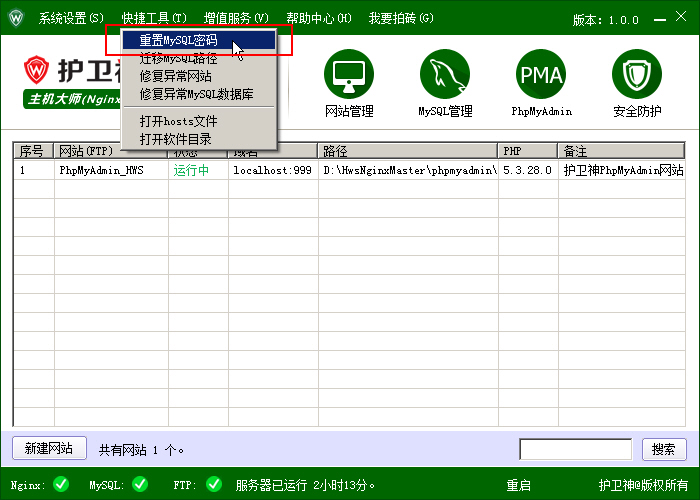700x500 pixels.
Task: Choose 修复异常MySQL数据库 from menu
Action: pyautogui.click(x=199, y=94)
